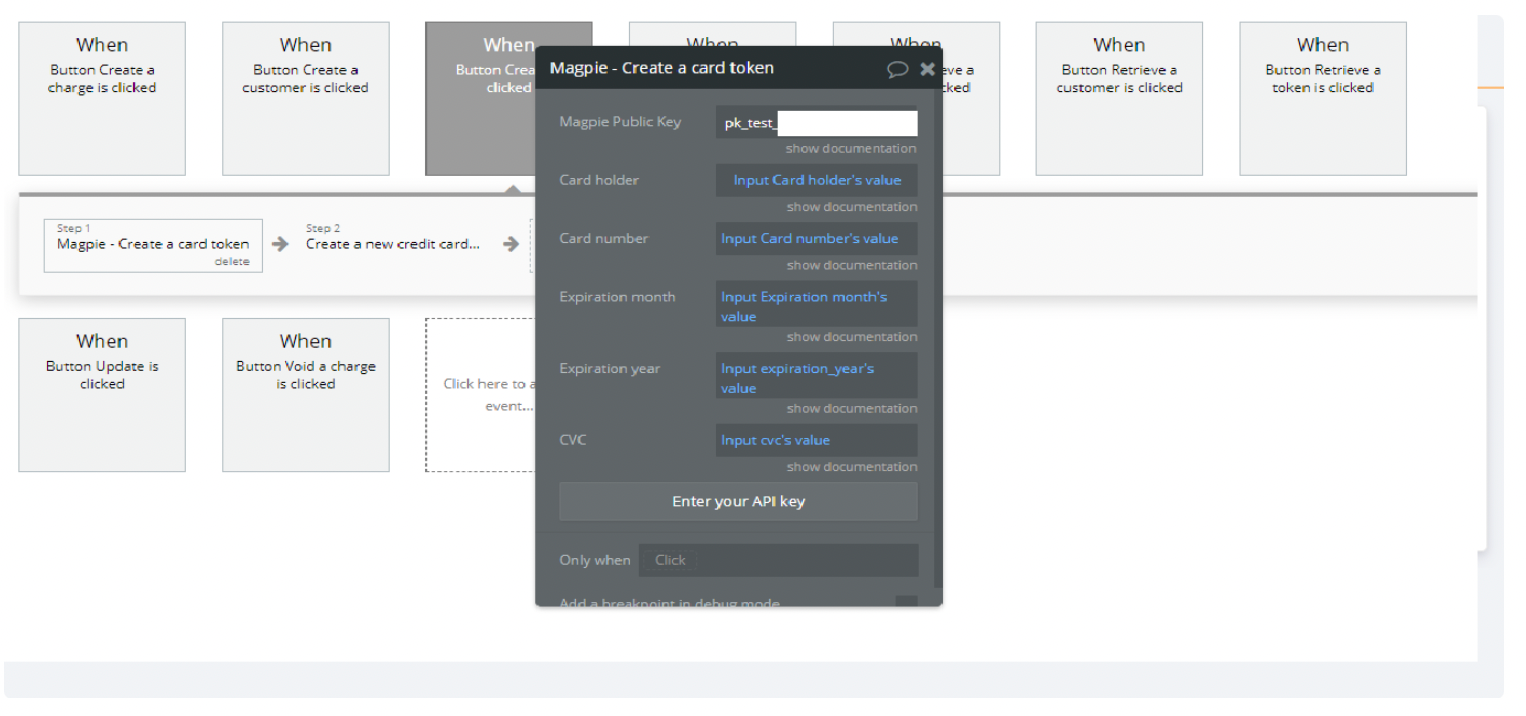The height and width of the screenshot is (716, 1526).
Task: Click the Expiration year label
Action: click(x=610, y=369)
